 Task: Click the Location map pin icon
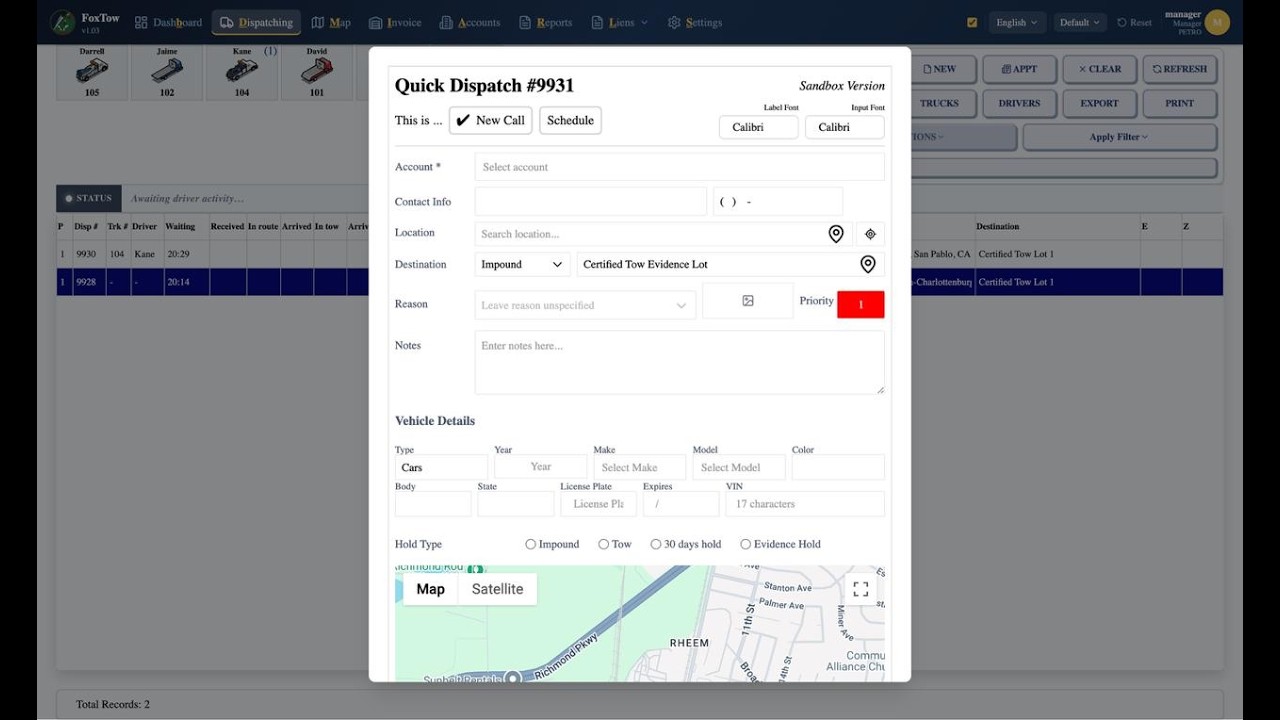pyautogui.click(x=836, y=234)
